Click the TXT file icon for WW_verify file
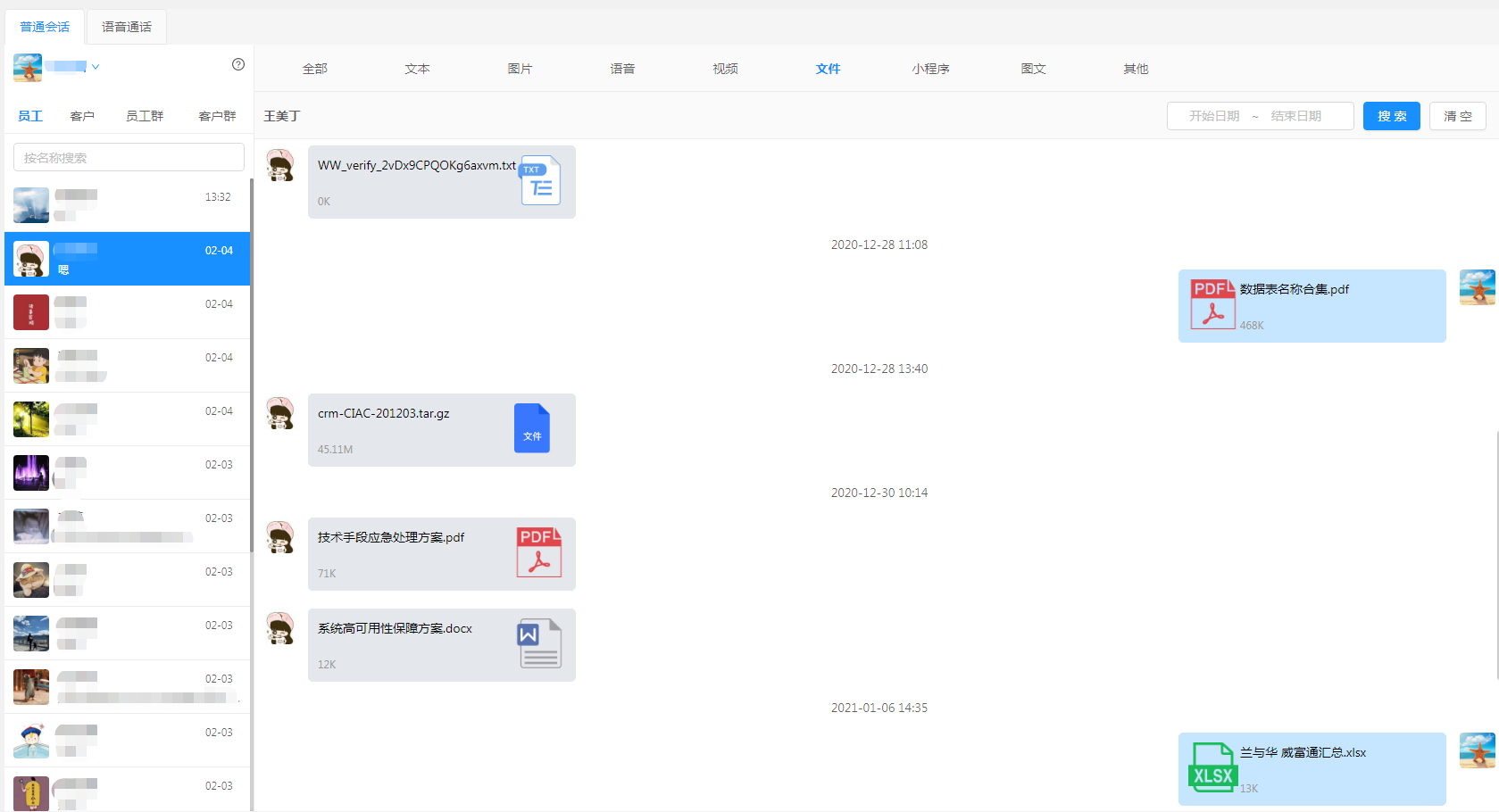Viewport: 1499px width, 812px height. click(540, 180)
